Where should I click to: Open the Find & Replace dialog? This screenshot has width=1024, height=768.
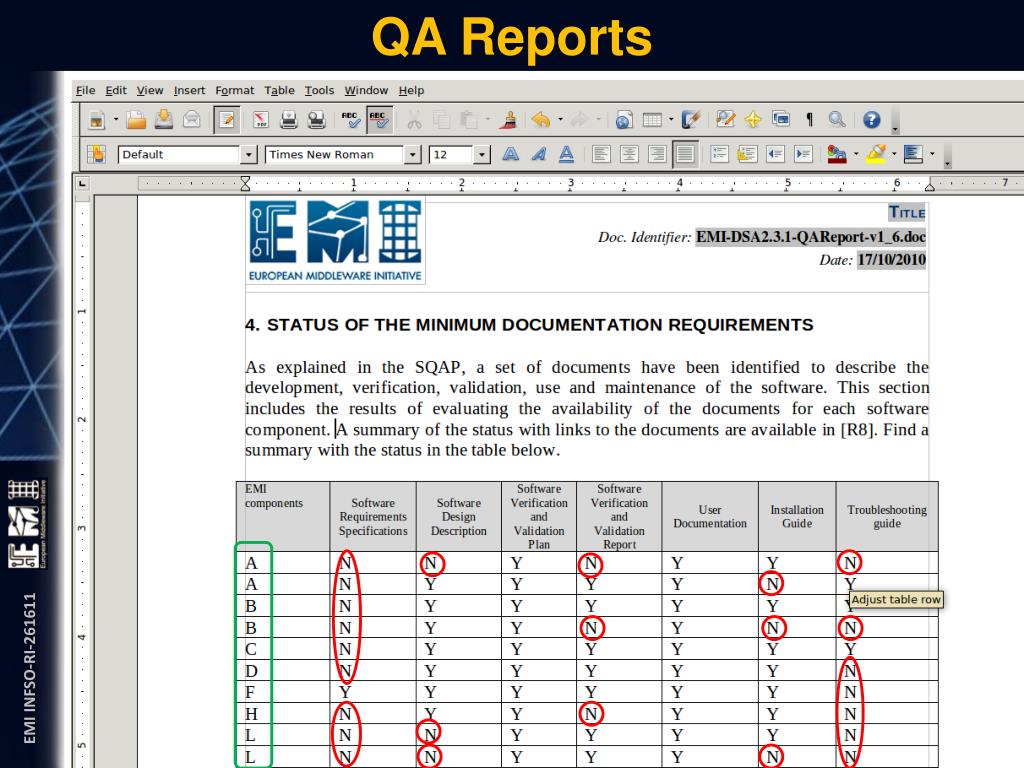(x=725, y=120)
